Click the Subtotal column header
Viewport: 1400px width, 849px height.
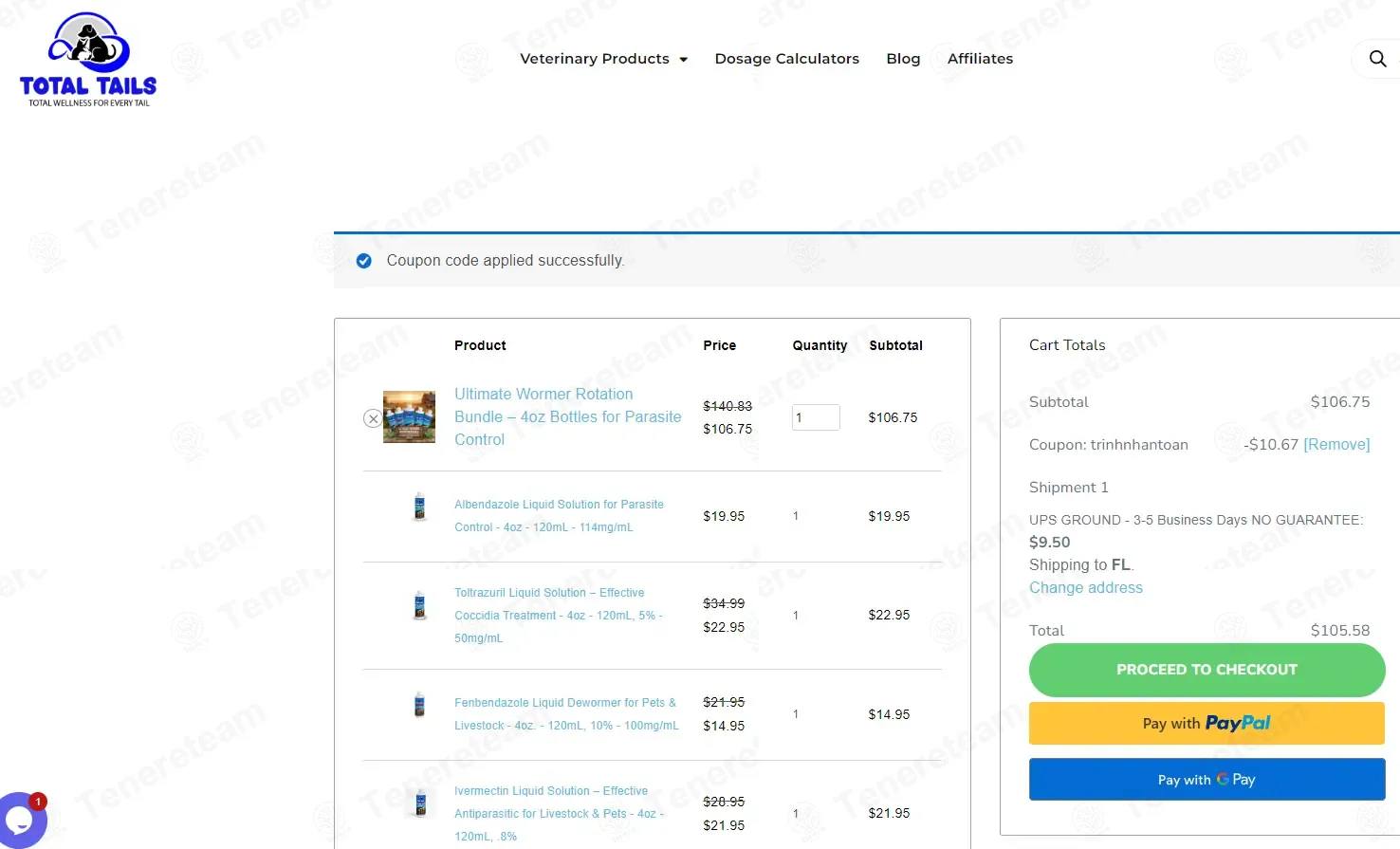click(x=895, y=345)
